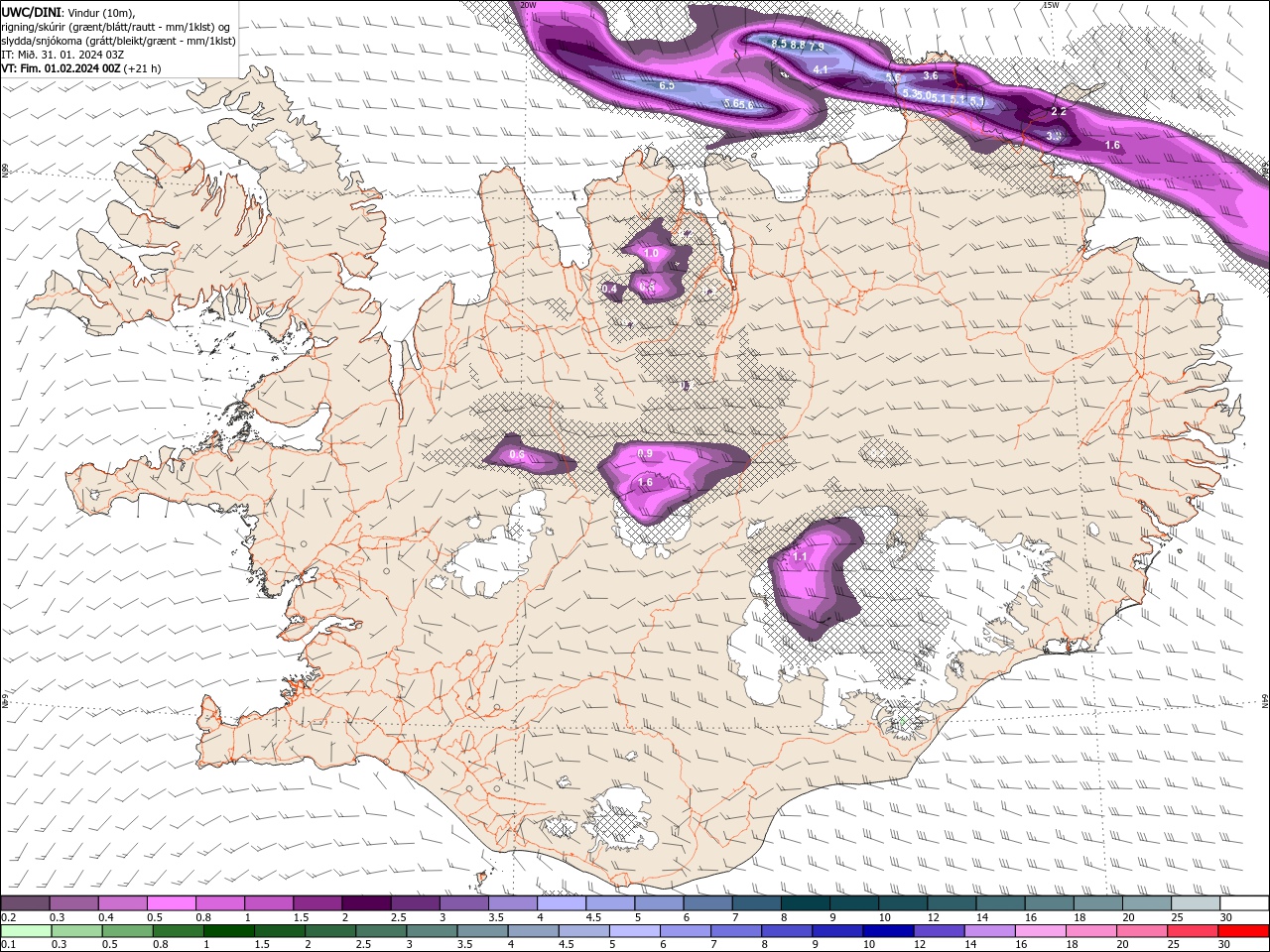Viewport: 1270px width, 952px height.
Task: Click the 1.0 value on the northern purple patch
Action: point(651,254)
